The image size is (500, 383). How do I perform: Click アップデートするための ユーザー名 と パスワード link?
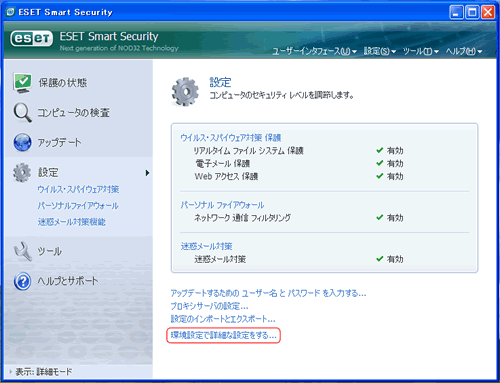pyautogui.click(x=268, y=293)
